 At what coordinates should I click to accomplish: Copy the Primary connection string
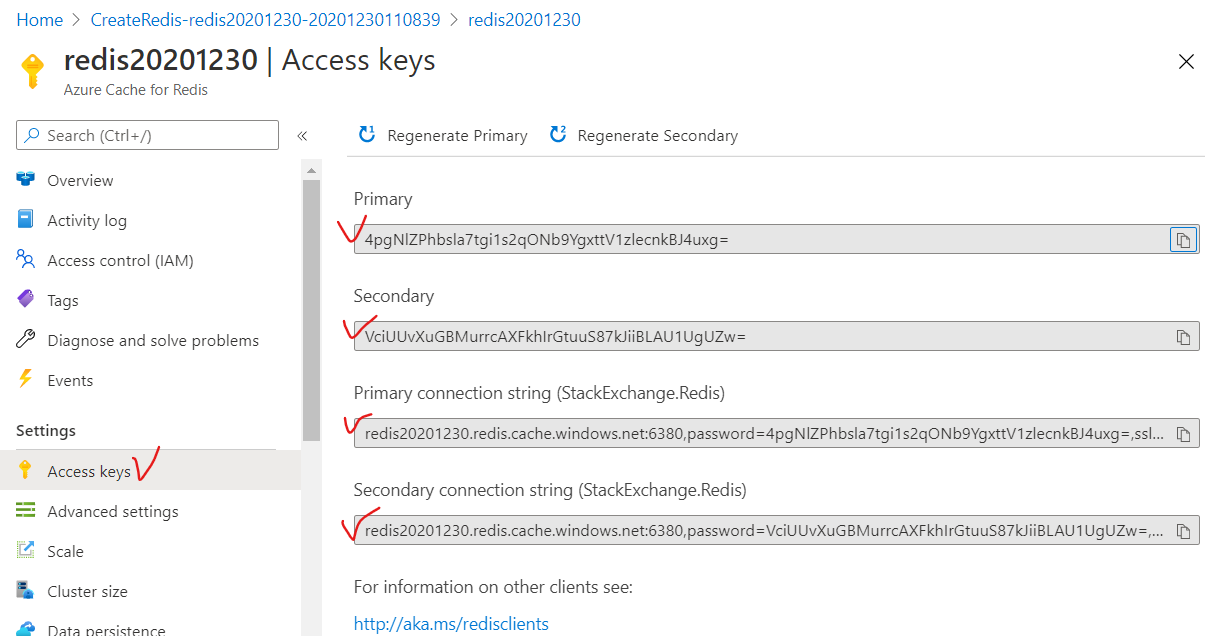click(1183, 434)
